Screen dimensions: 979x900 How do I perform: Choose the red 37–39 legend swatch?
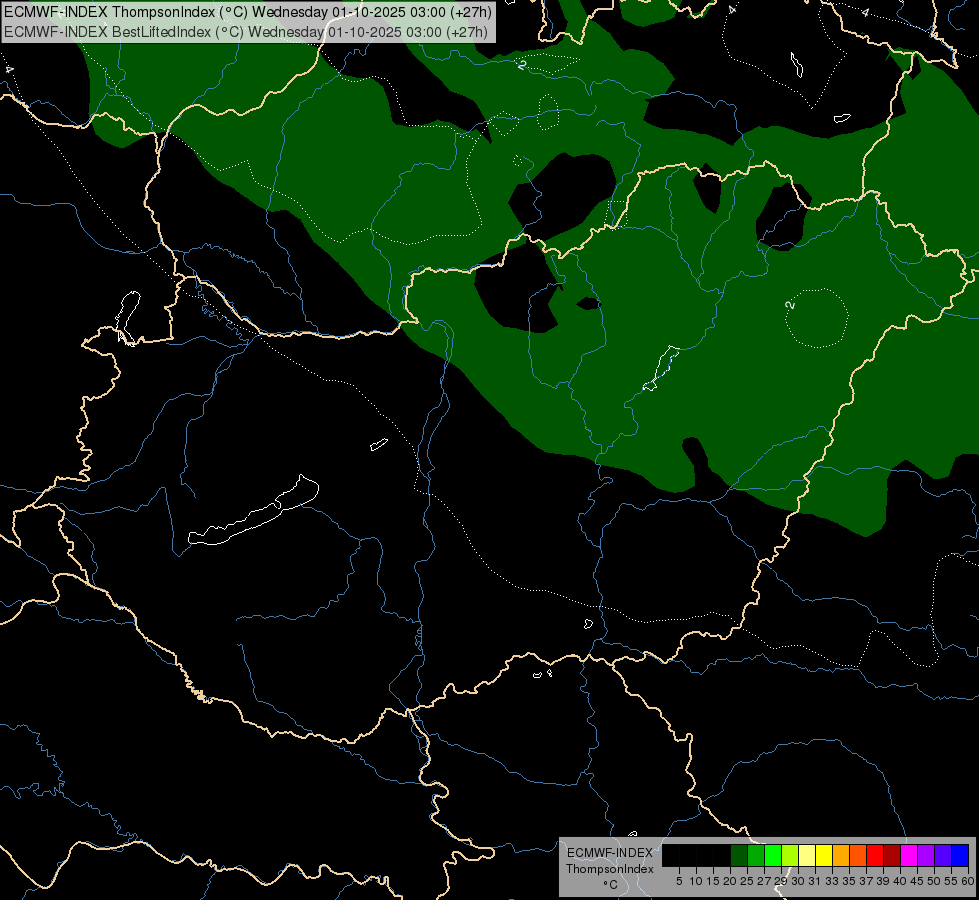point(875,855)
